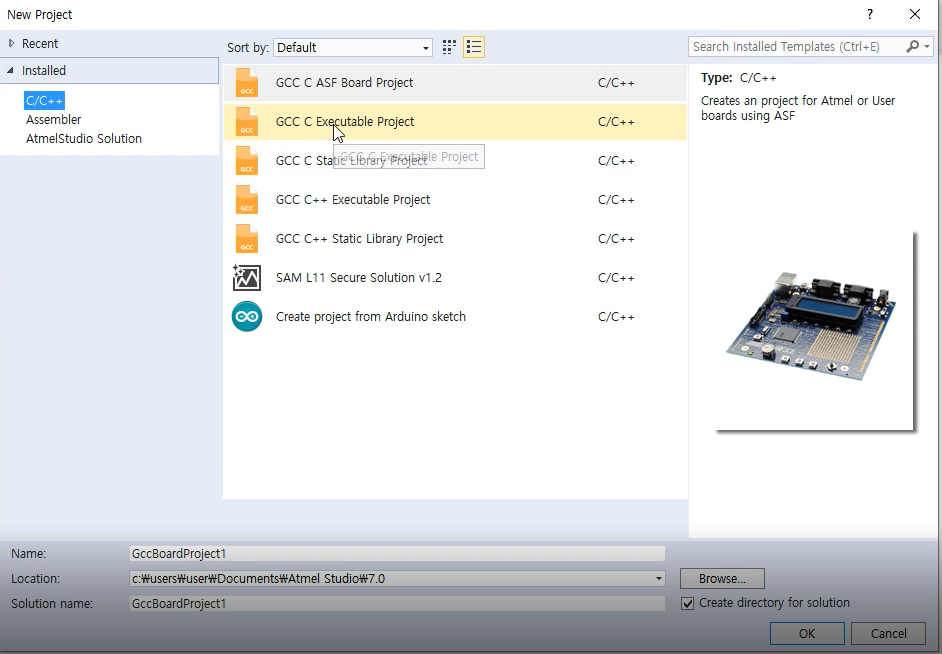Select GCC C ASF Board Project text

(344, 82)
